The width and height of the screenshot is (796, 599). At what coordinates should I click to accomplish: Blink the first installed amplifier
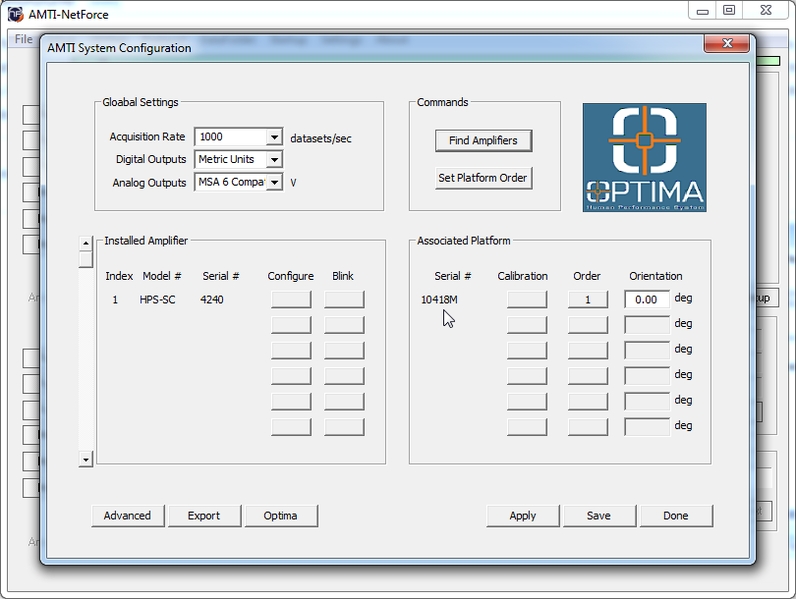pos(343,299)
